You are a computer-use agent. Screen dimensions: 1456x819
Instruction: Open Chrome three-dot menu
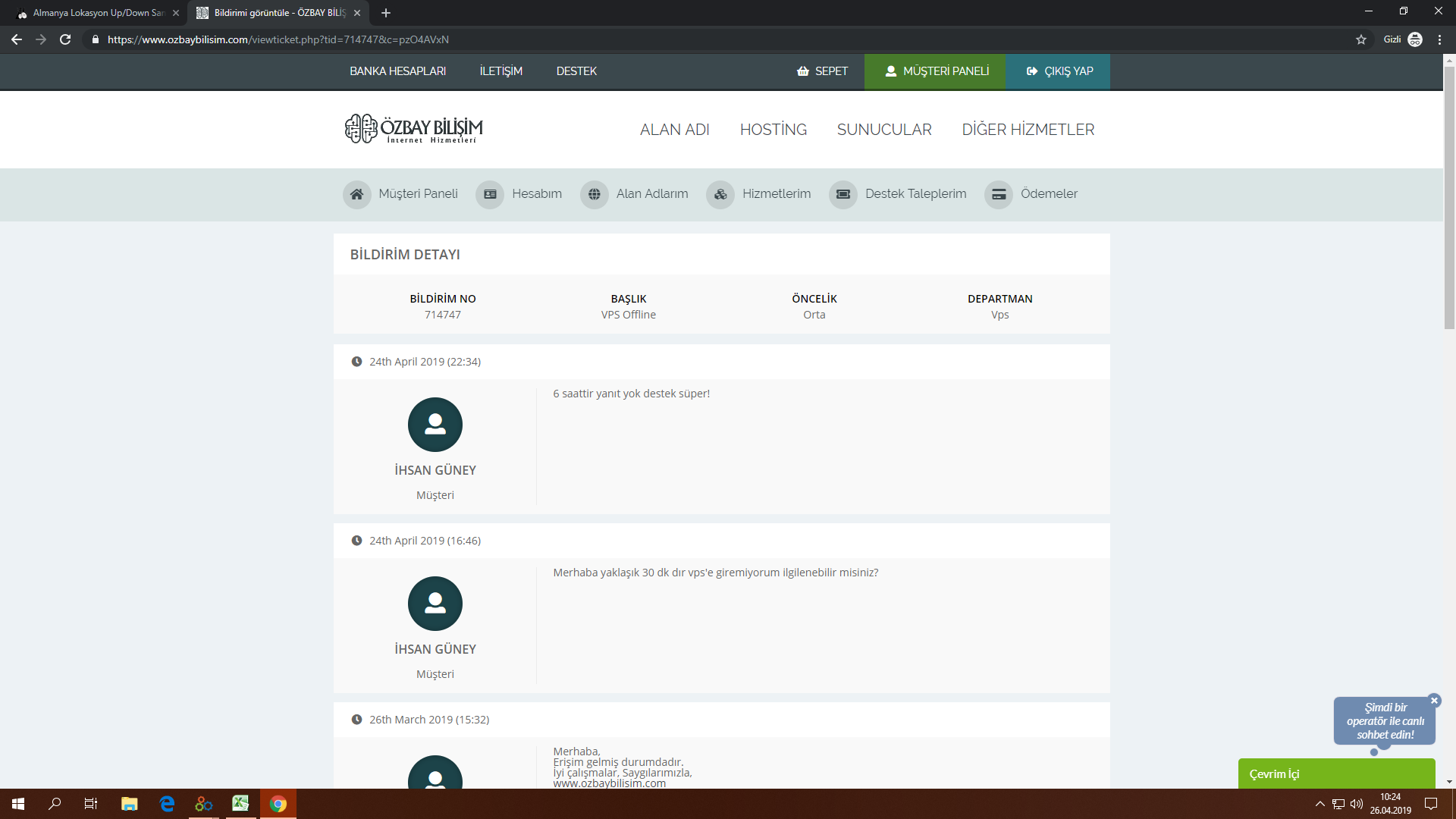1439,39
